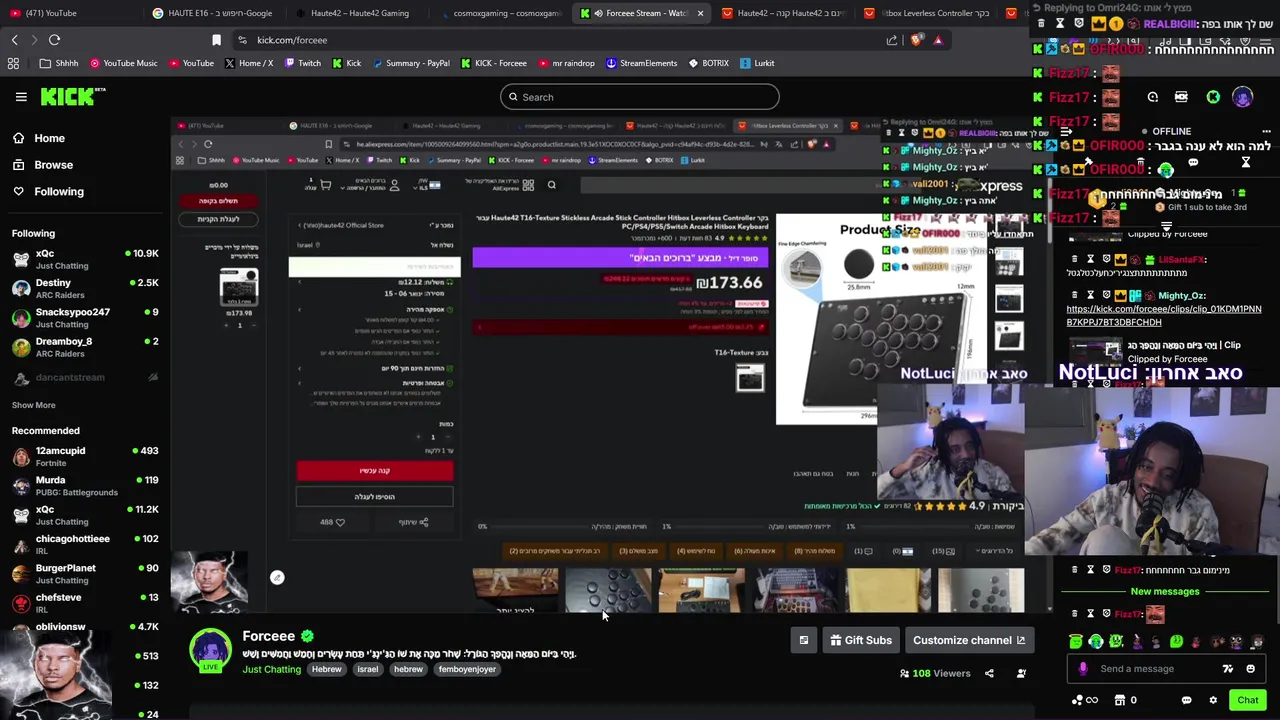
Task: Switch to the HAUTE E16 Google tab
Action: pos(215,13)
